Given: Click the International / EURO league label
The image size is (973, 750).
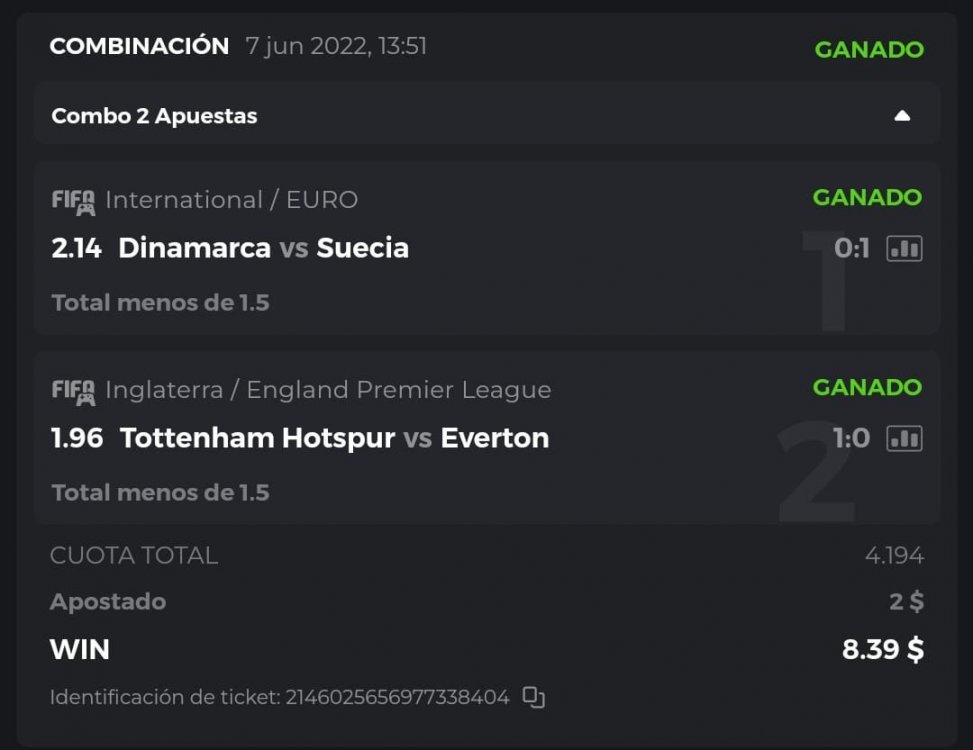Looking at the screenshot, I should point(231,200).
